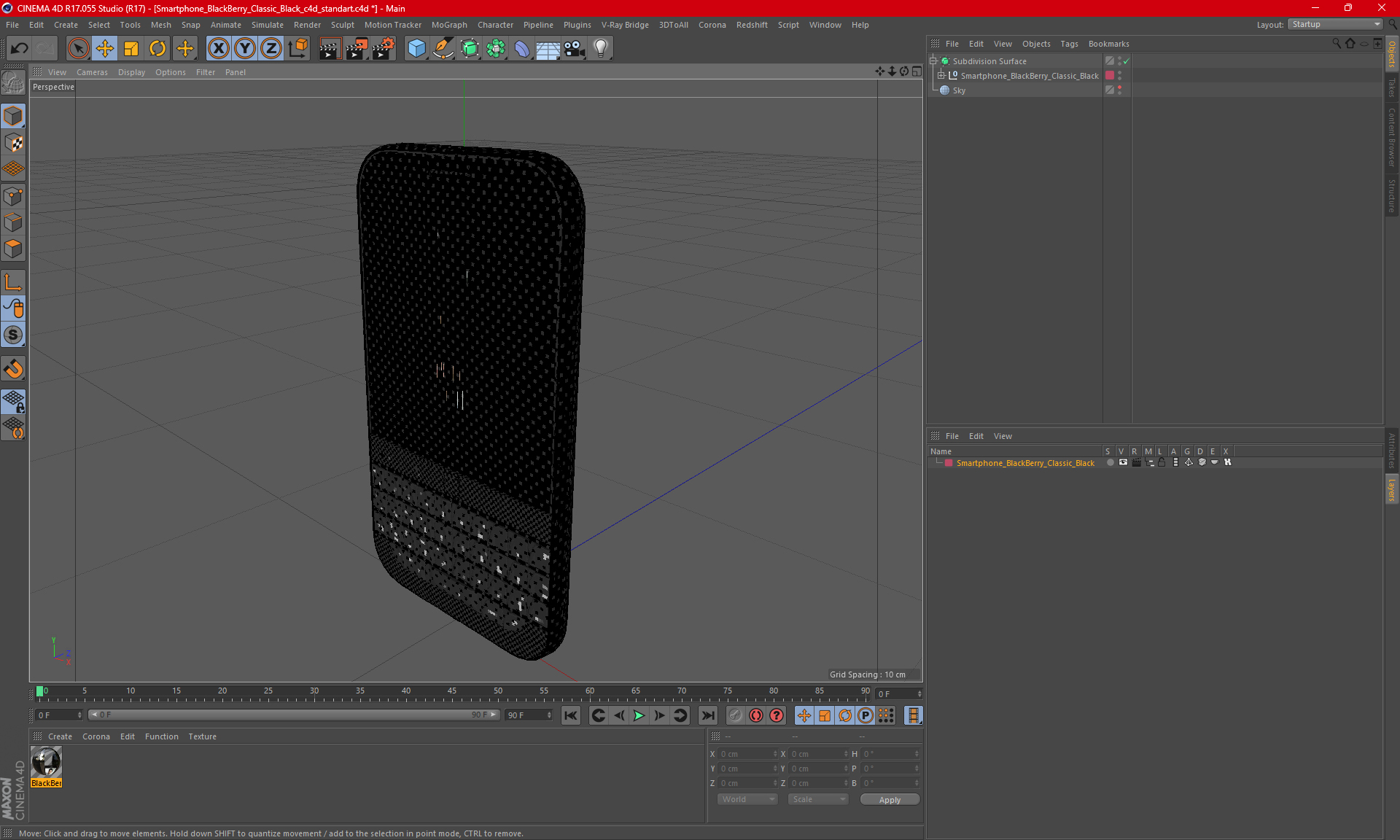Image resolution: width=1400 pixels, height=840 pixels.
Task: Go to start of animation
Action: (571, 715)
